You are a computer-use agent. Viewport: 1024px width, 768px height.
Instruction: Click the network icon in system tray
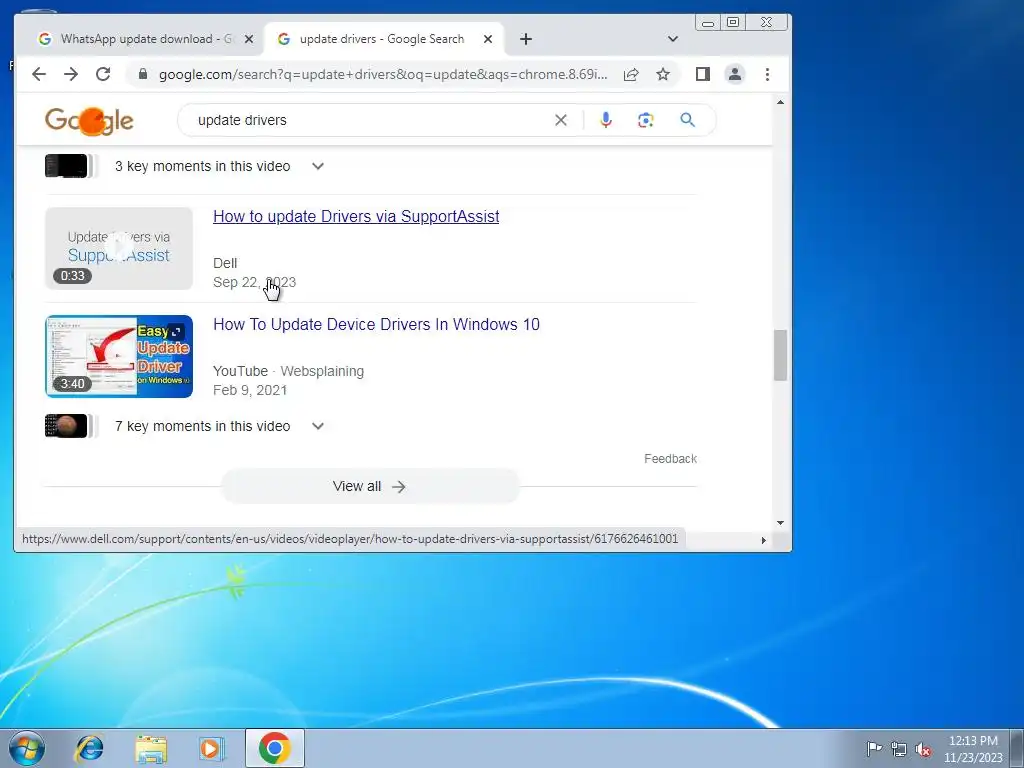pyautogui.click(x=899, y=749)
